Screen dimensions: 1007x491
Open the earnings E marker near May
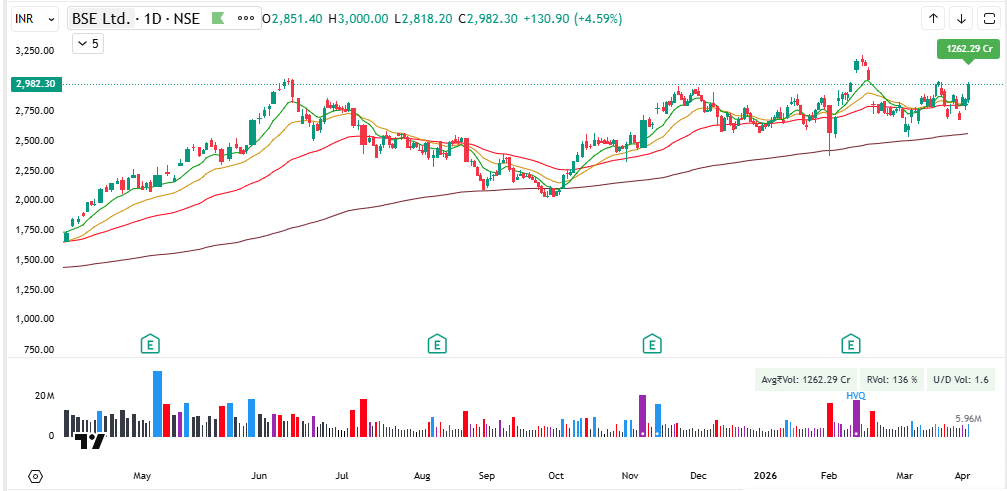pyautogui.click(x=150, y=345)
